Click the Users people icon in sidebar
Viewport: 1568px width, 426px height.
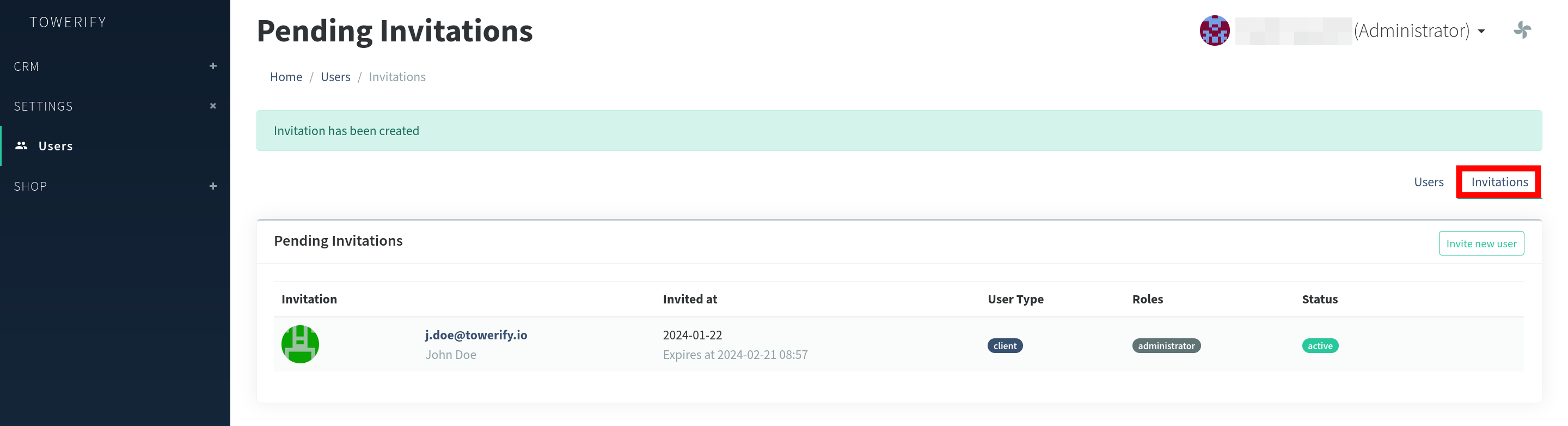click(x=21, y=145)
